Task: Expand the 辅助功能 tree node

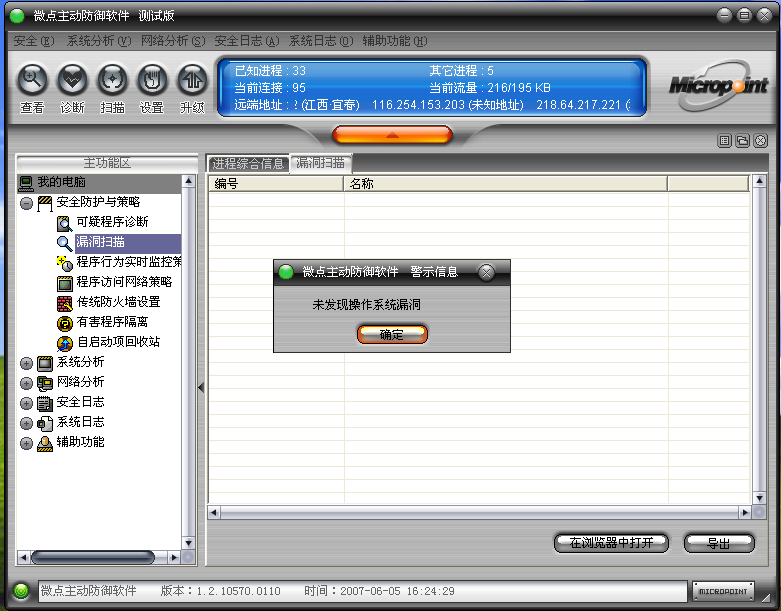Action: click(x=26, y=443)
